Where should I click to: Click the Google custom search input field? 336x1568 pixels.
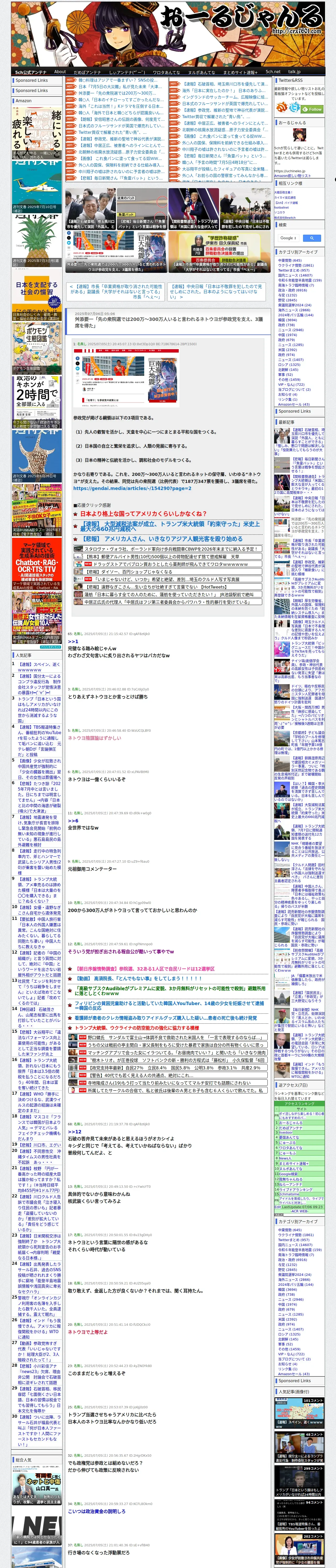tap(288, 238)
